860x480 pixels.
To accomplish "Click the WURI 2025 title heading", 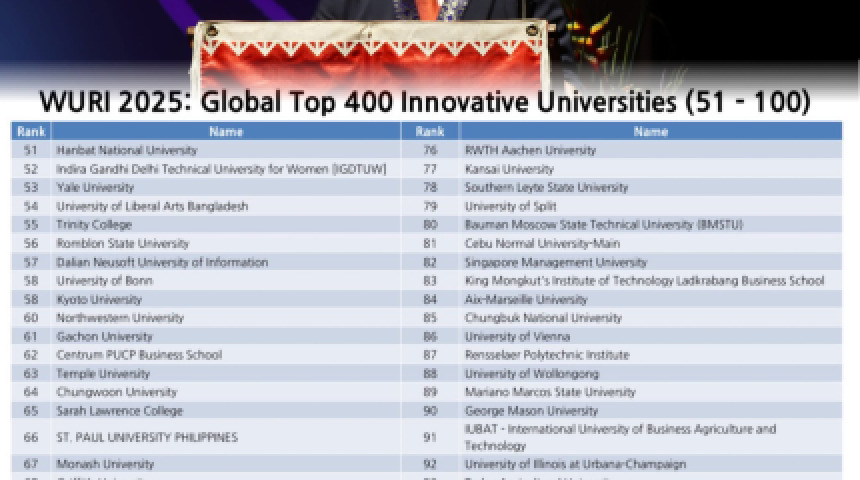I will pos(425,102).
